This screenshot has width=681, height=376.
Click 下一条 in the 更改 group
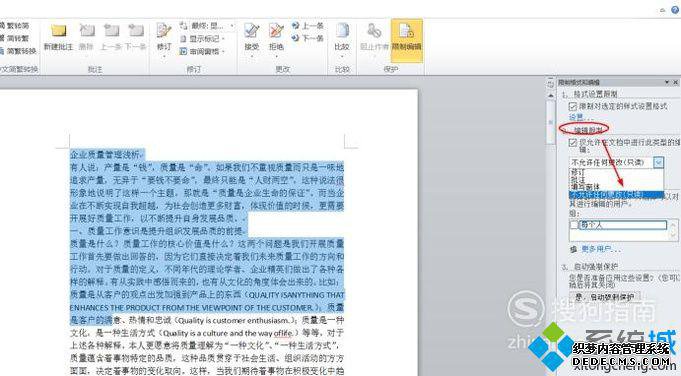pyautogui.click(x=308, y=39)
